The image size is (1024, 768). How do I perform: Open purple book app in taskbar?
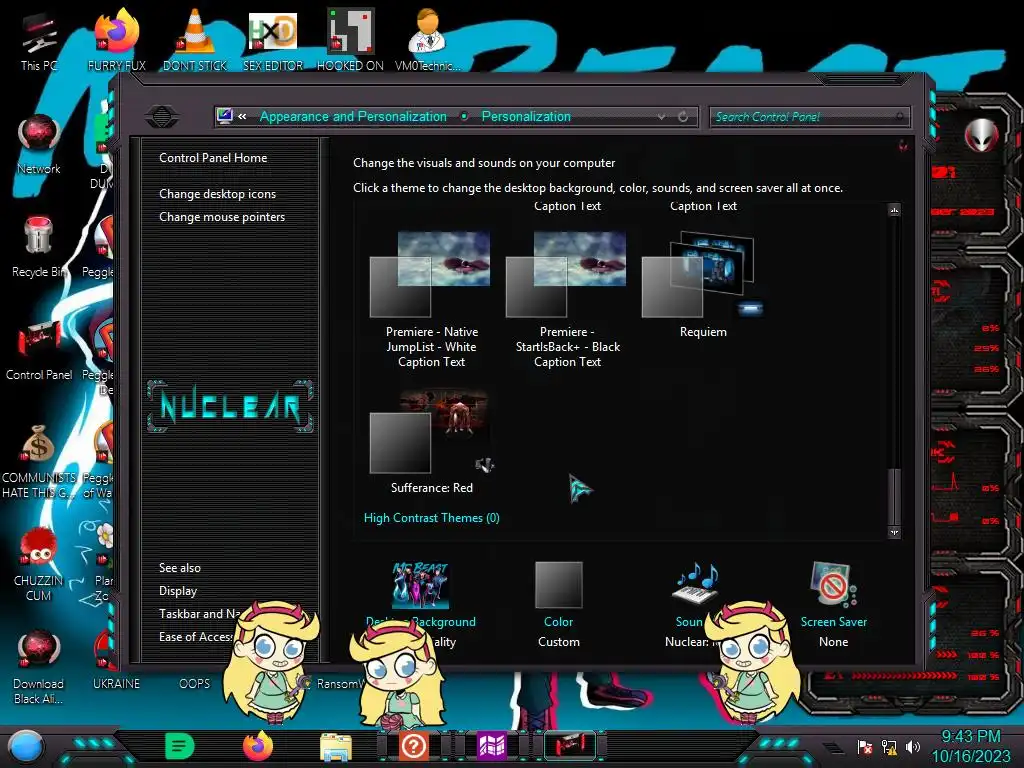pyautogui.click(x=492, y=746)
